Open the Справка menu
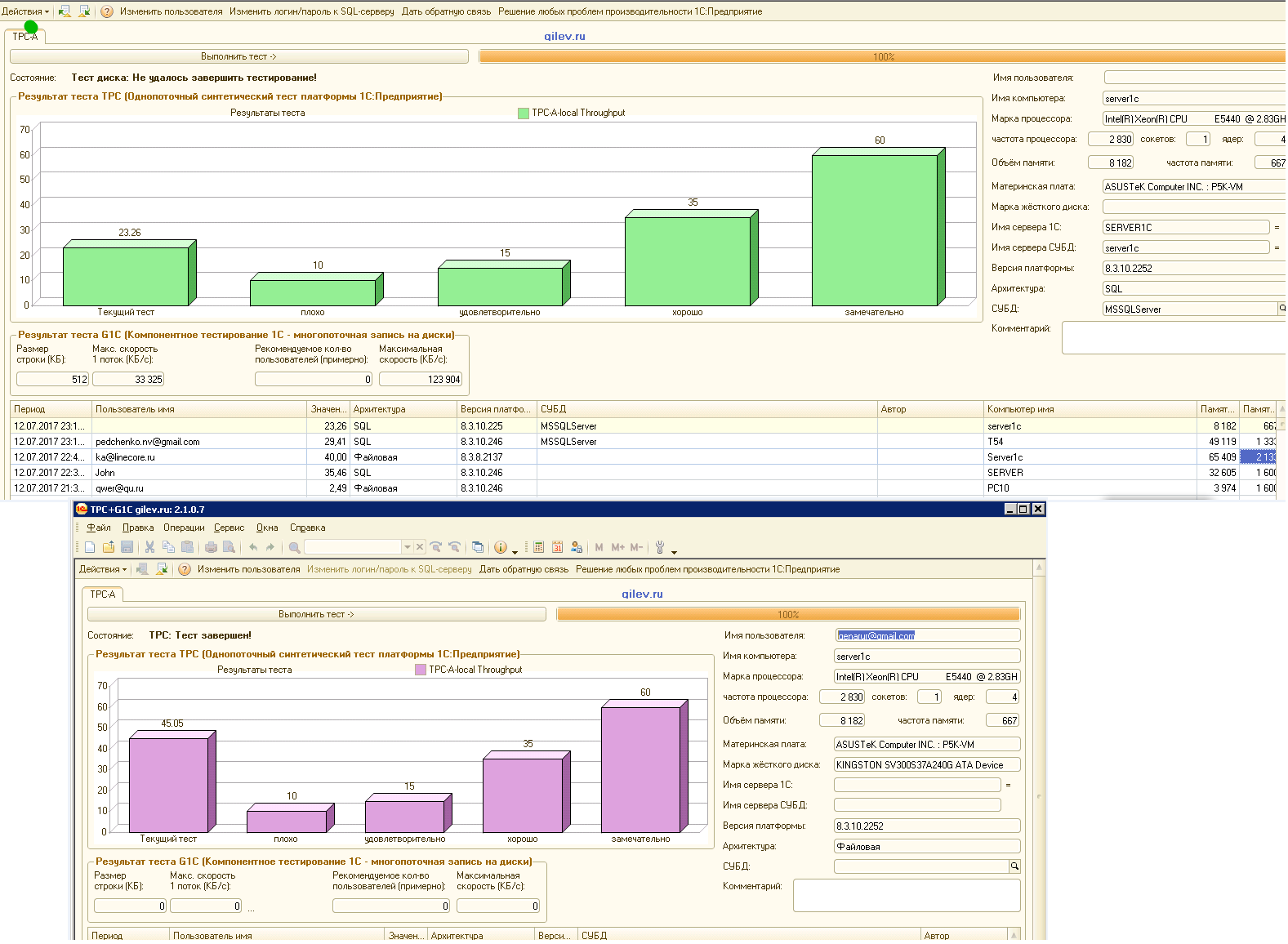 [x=307, y=528]
